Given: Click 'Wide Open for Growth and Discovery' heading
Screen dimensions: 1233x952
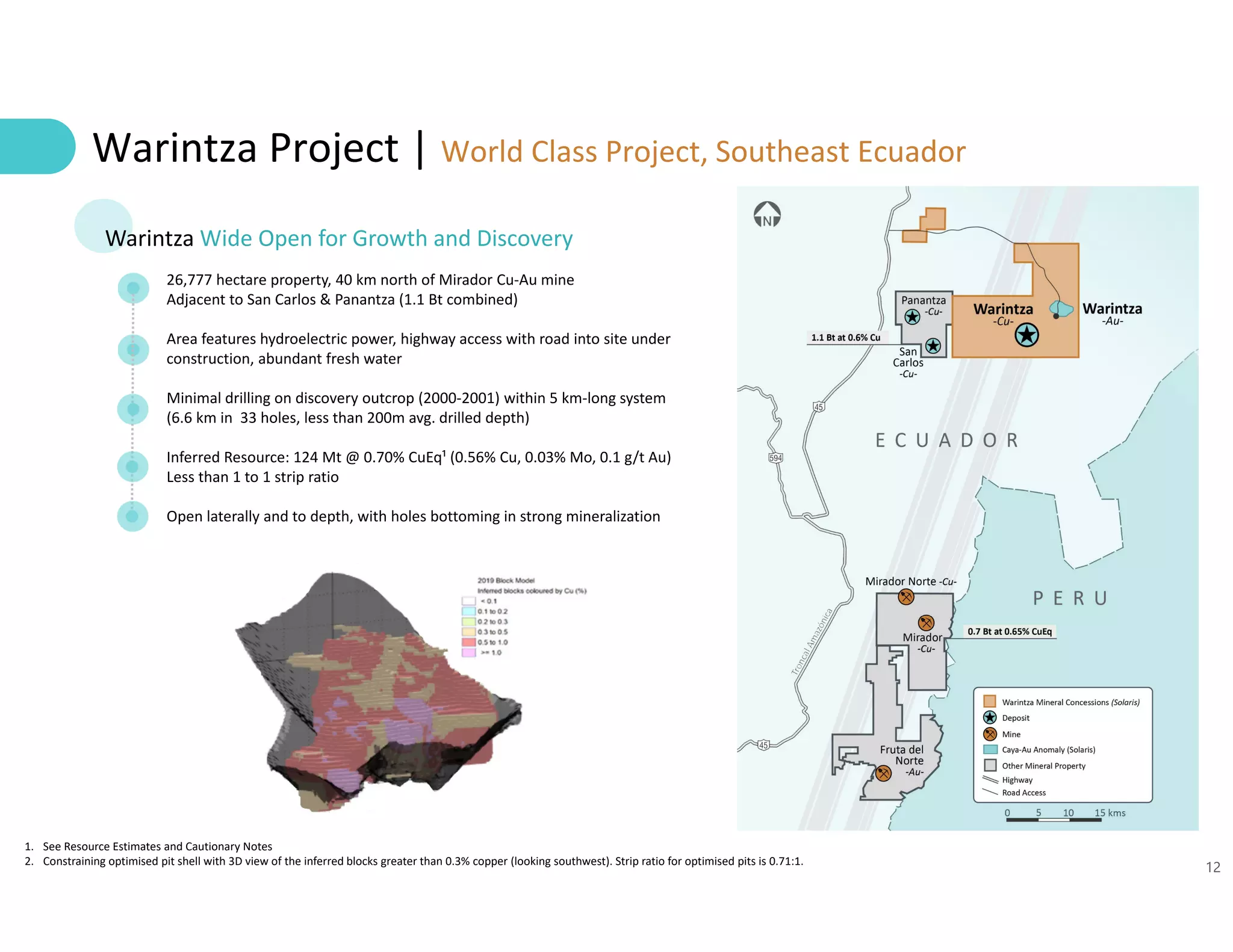Looking at the screenshot, I should point(387,238).
